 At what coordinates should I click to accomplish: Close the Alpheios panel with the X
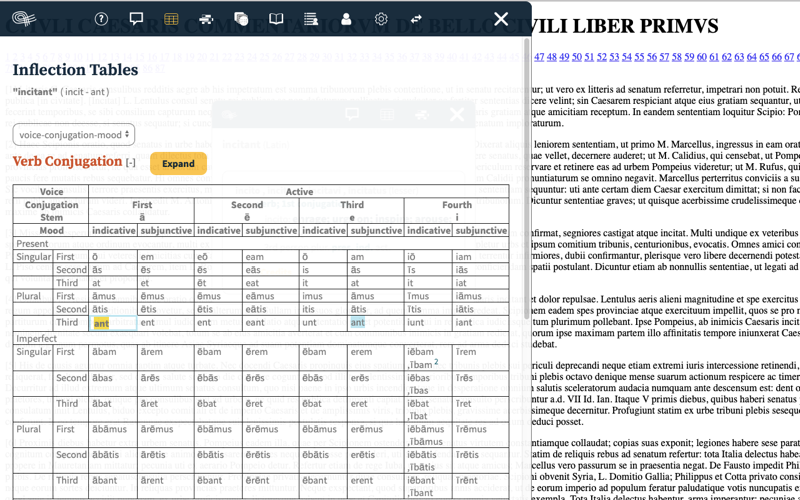tap(501, 19)
